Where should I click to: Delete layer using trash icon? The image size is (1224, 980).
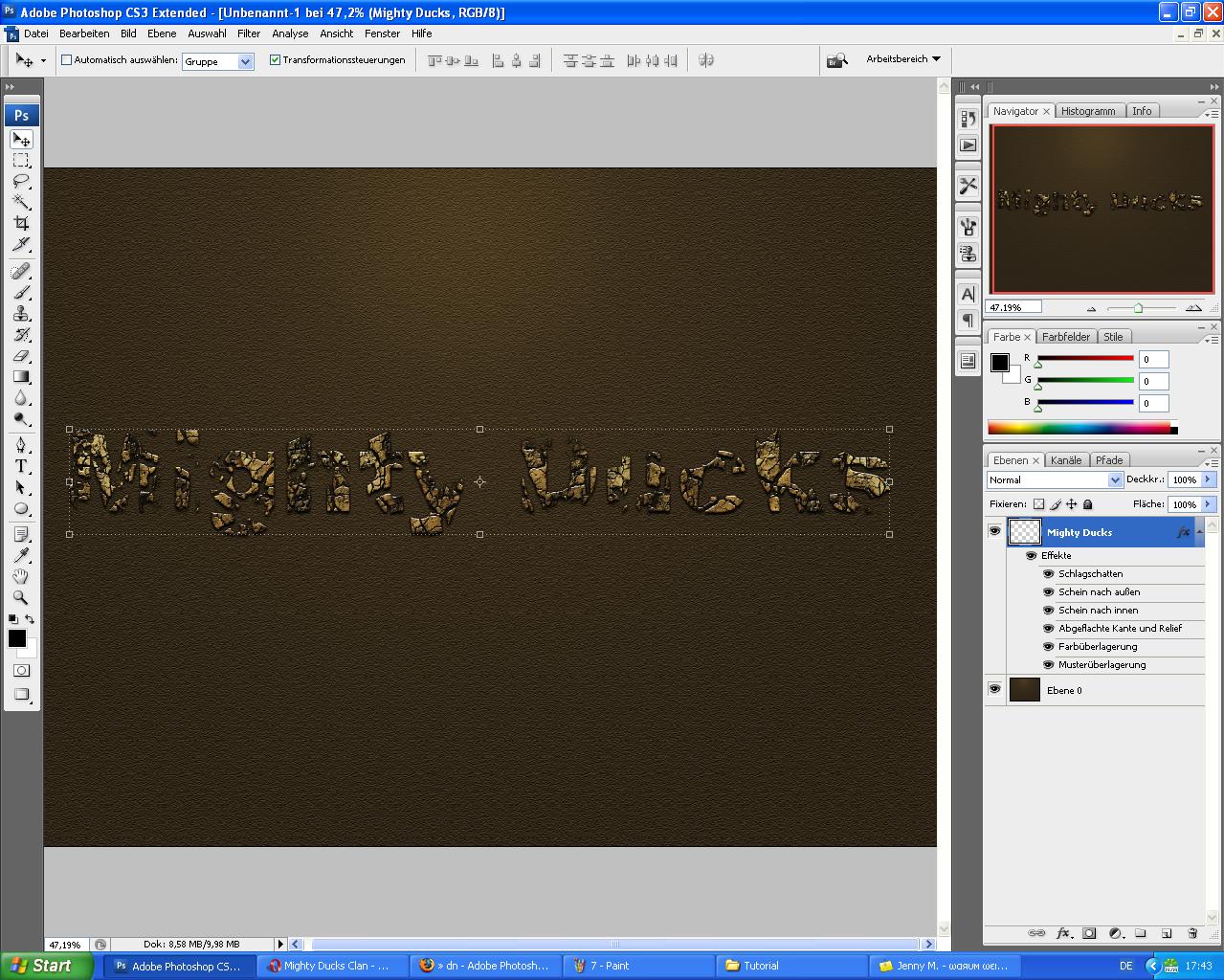pyautogui.click(x=1192, y=933)
